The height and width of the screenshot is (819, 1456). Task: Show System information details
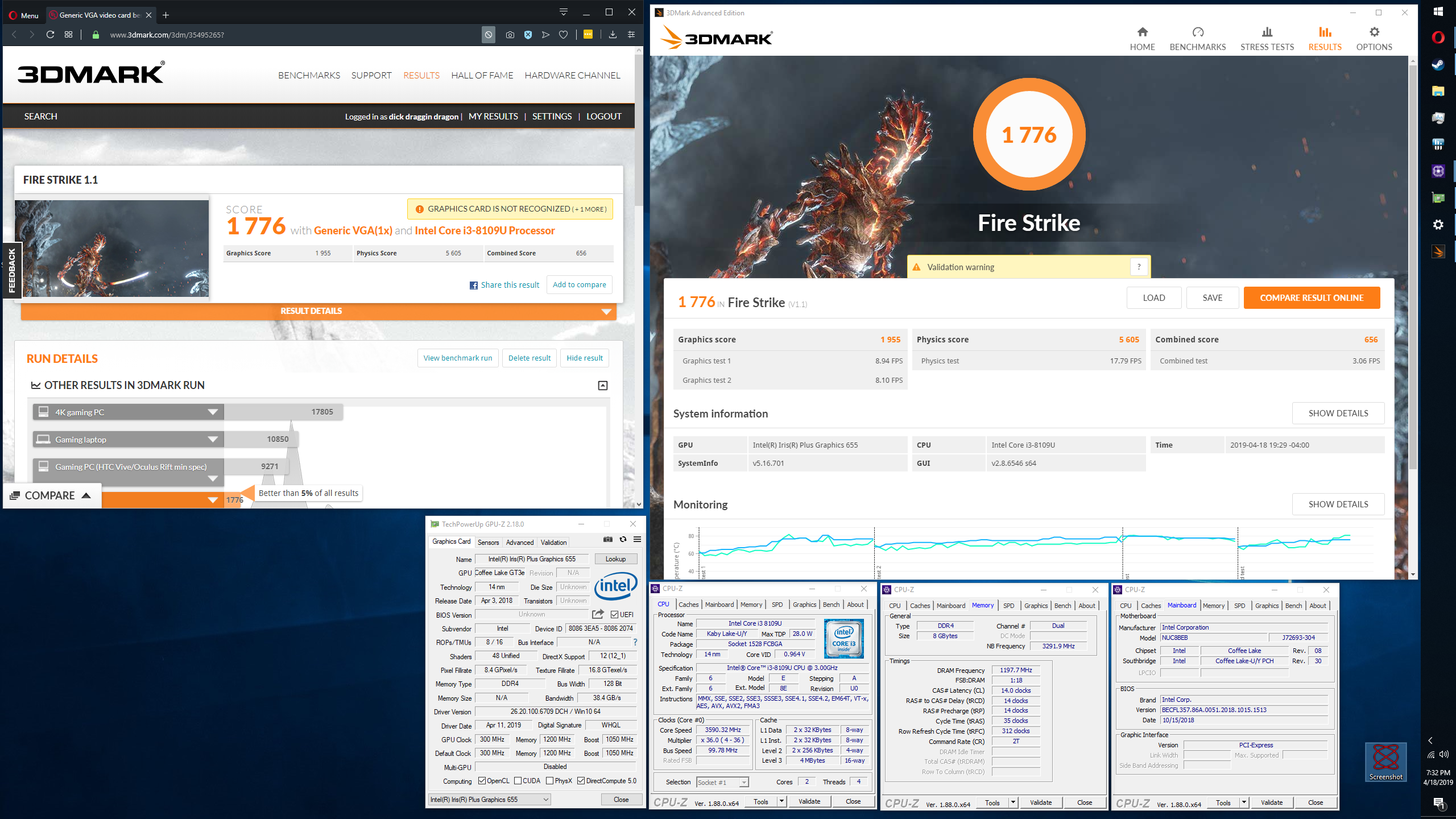[1338, 413]
